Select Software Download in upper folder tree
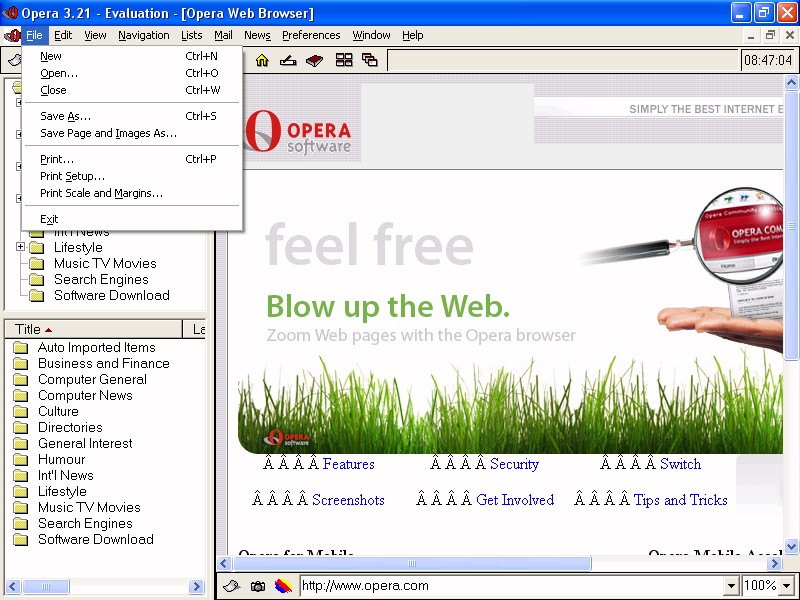This screenshot has height=600, width=800. click(112, 295)
